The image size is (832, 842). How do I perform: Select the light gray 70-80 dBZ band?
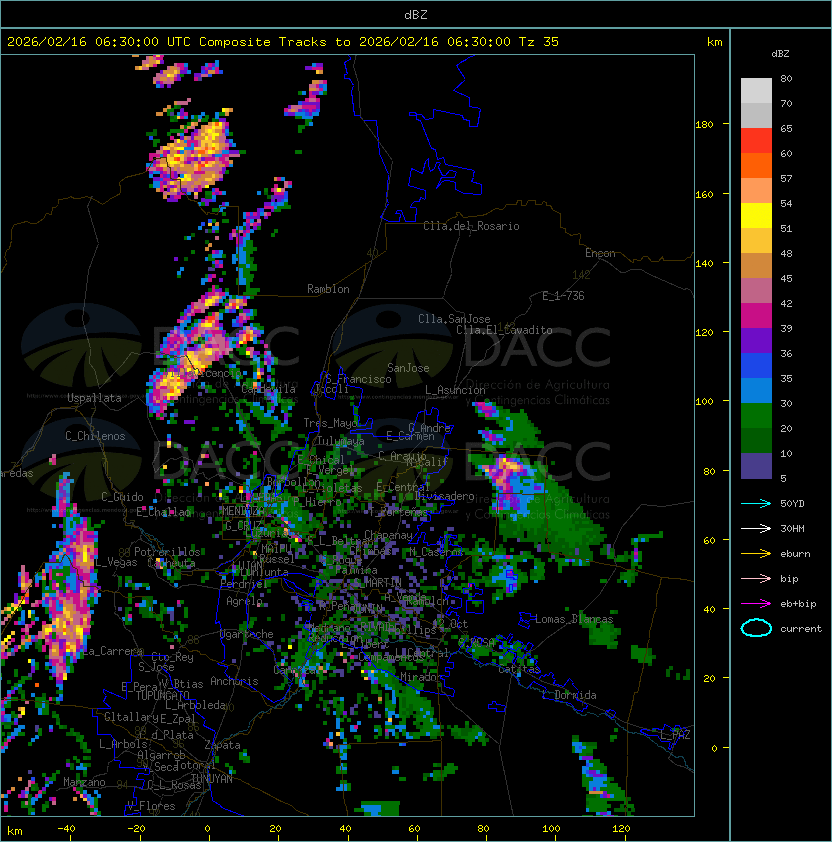click(x=756, y=91)
